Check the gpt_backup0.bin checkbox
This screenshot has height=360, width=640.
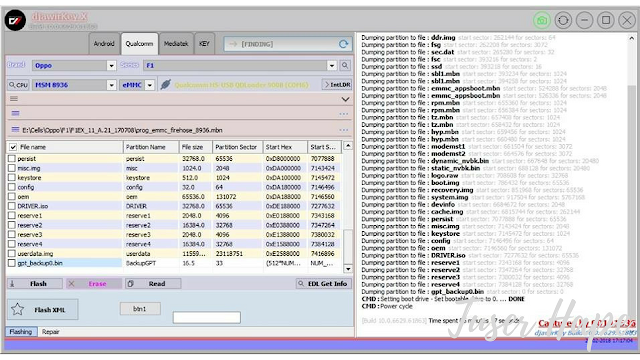point(12,263)
